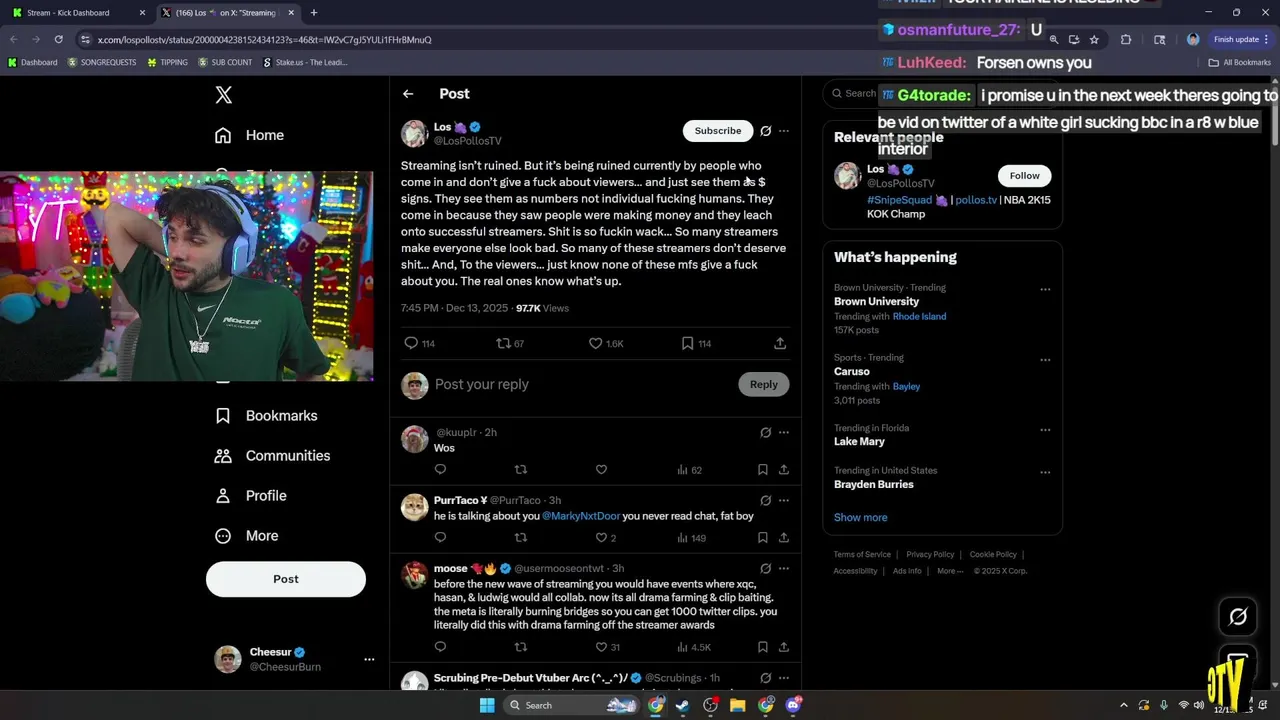Open the floating Grok button
1280x720 pixels.
pyautogui.click(x=1238, y=617)
